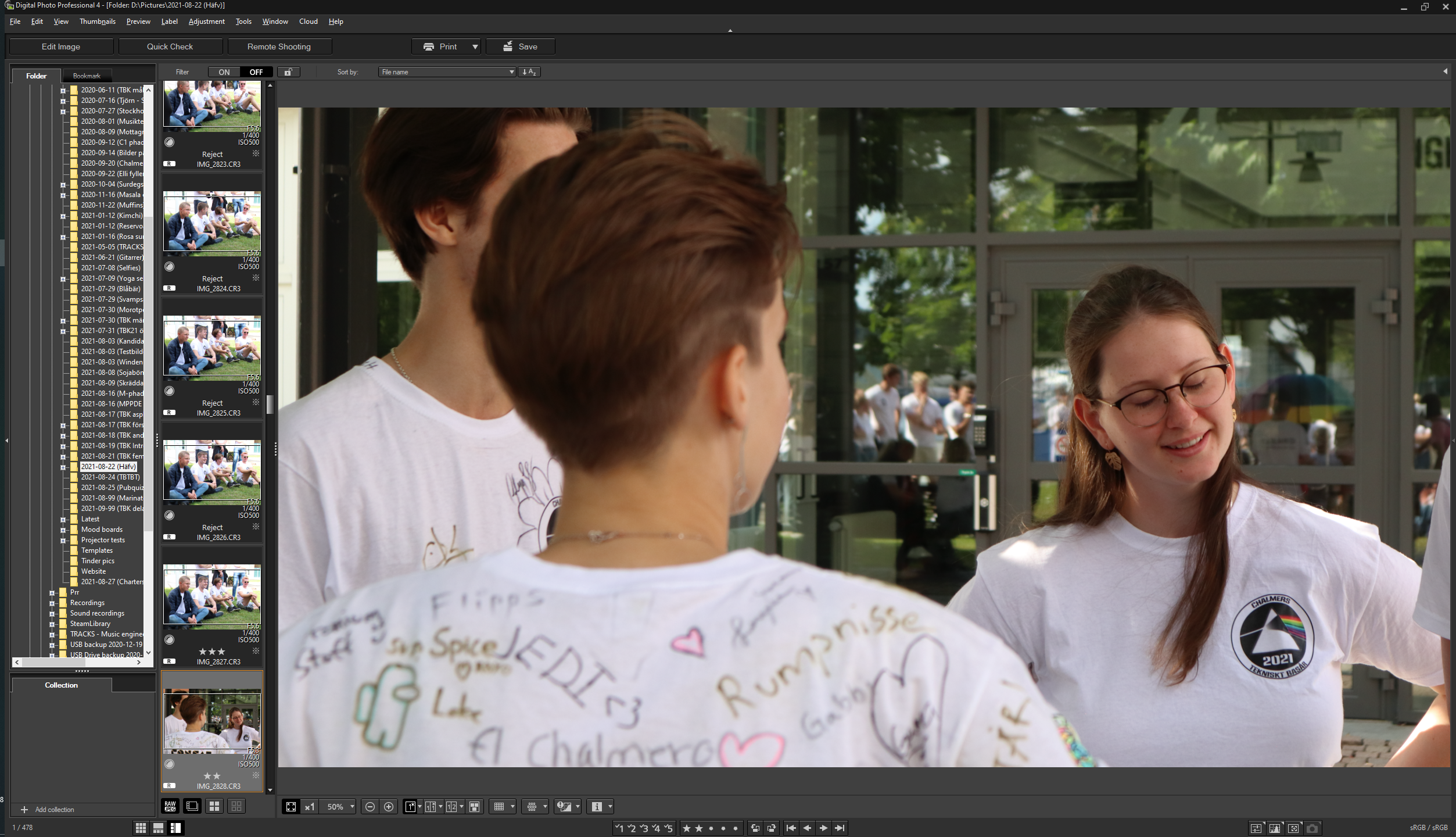Open the Sort by file name dropdown

[446, 71]
